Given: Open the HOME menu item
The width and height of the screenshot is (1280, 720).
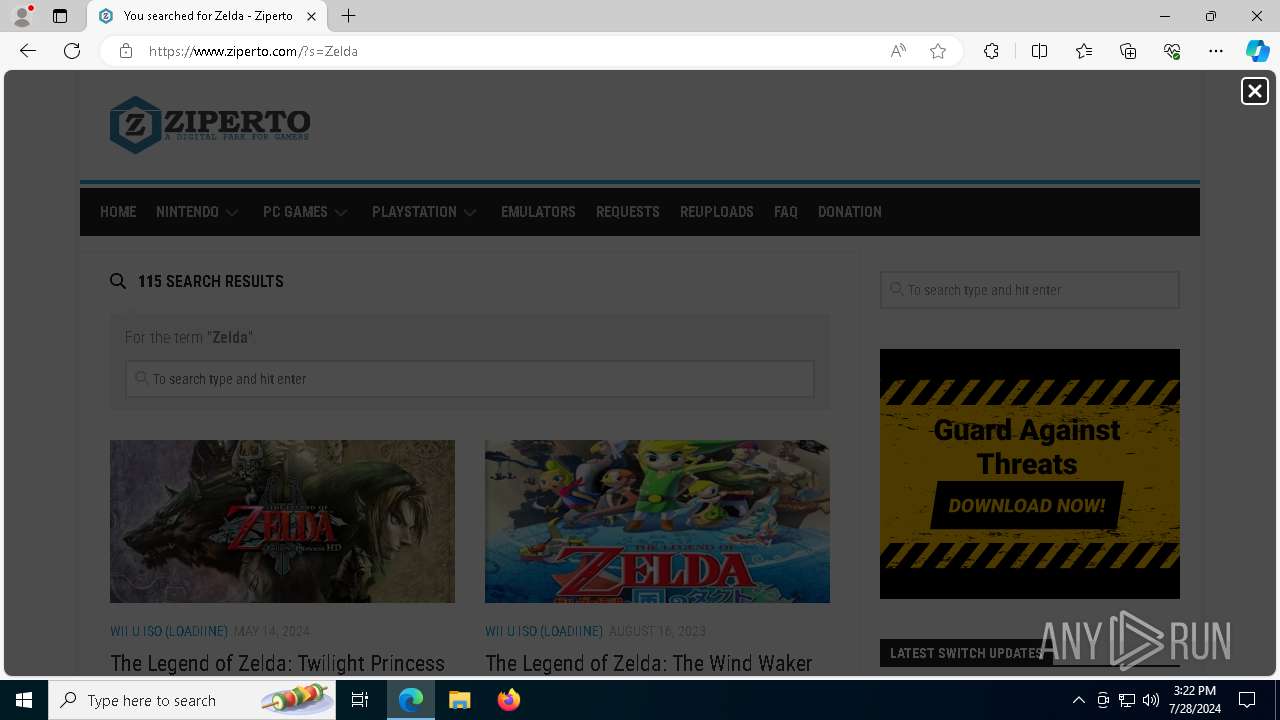Looking at the screenshot, I should point(118,212).
